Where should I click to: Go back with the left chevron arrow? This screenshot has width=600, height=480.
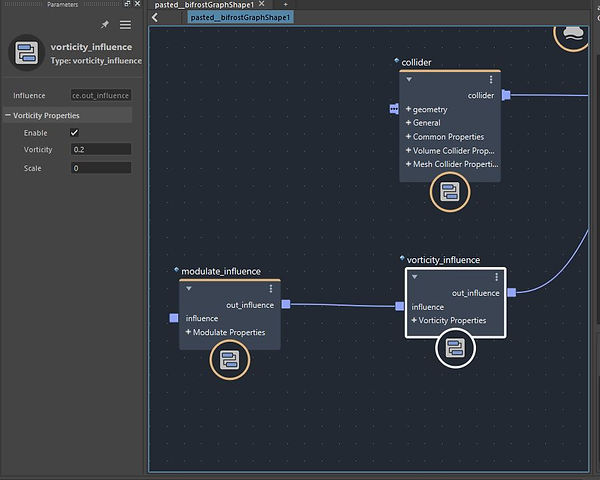pos(155,18)
